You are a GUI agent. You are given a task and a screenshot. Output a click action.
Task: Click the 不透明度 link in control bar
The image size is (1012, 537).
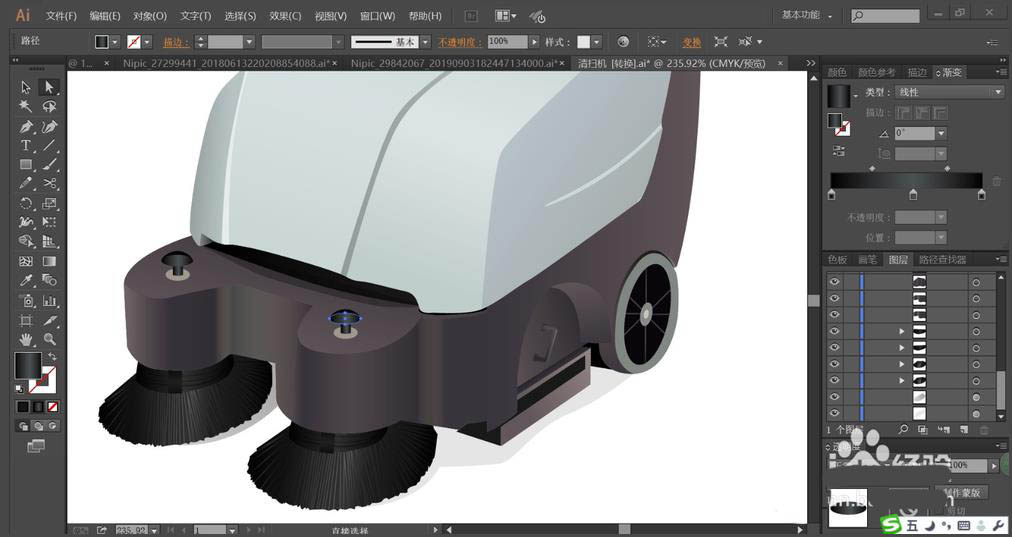pos(460,42)
